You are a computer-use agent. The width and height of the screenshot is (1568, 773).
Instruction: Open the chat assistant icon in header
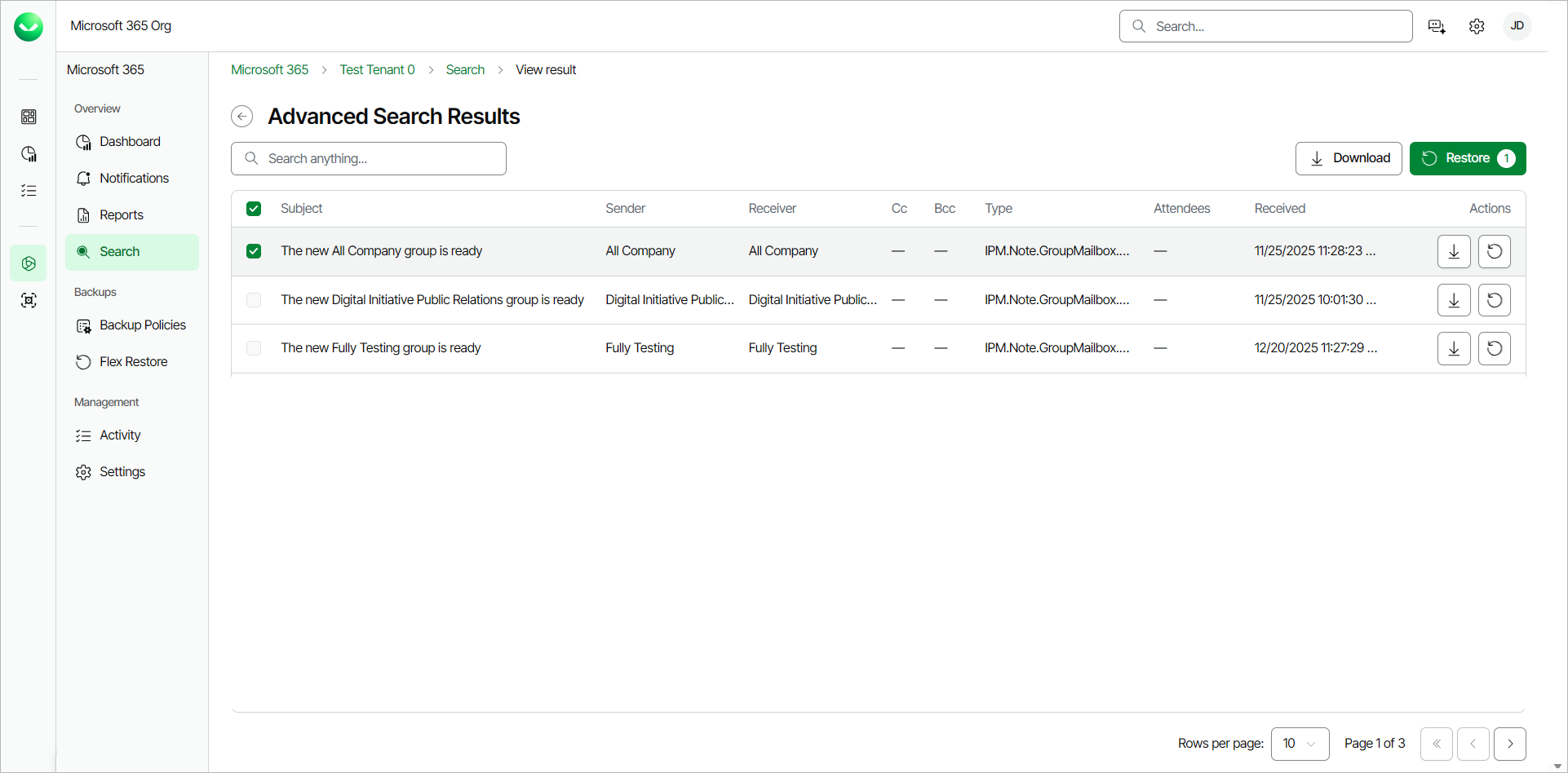tap(1437, 27)
